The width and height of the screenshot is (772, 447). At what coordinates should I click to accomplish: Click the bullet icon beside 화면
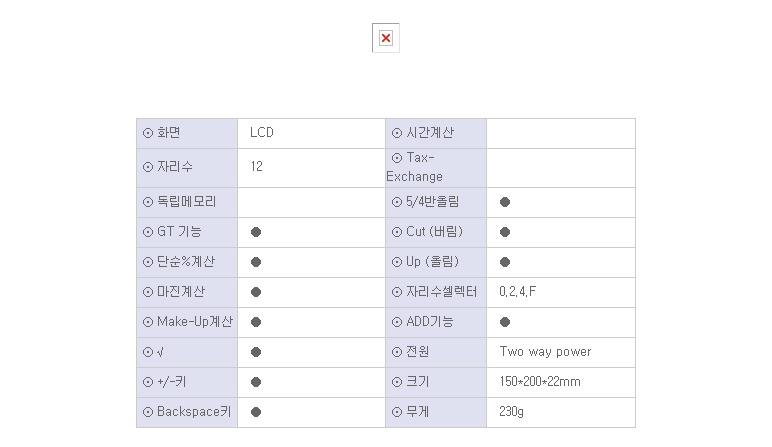point(148,133)
